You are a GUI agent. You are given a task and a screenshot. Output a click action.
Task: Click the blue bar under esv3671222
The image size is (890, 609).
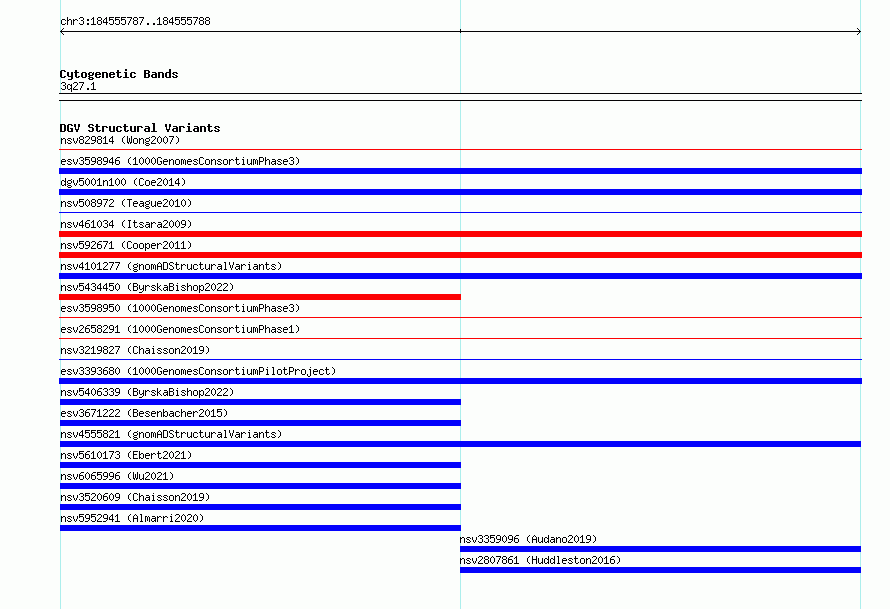(261, 423)
